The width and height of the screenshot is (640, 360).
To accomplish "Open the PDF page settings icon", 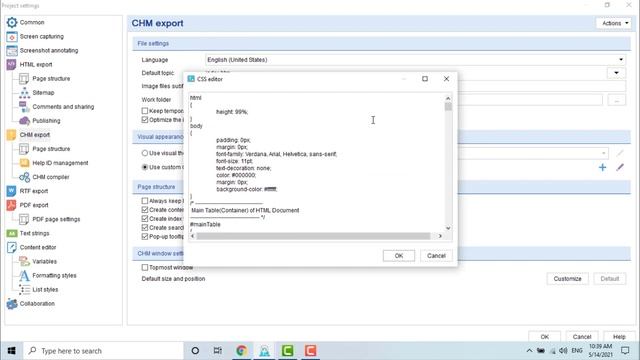I will [x=24, y=219].
